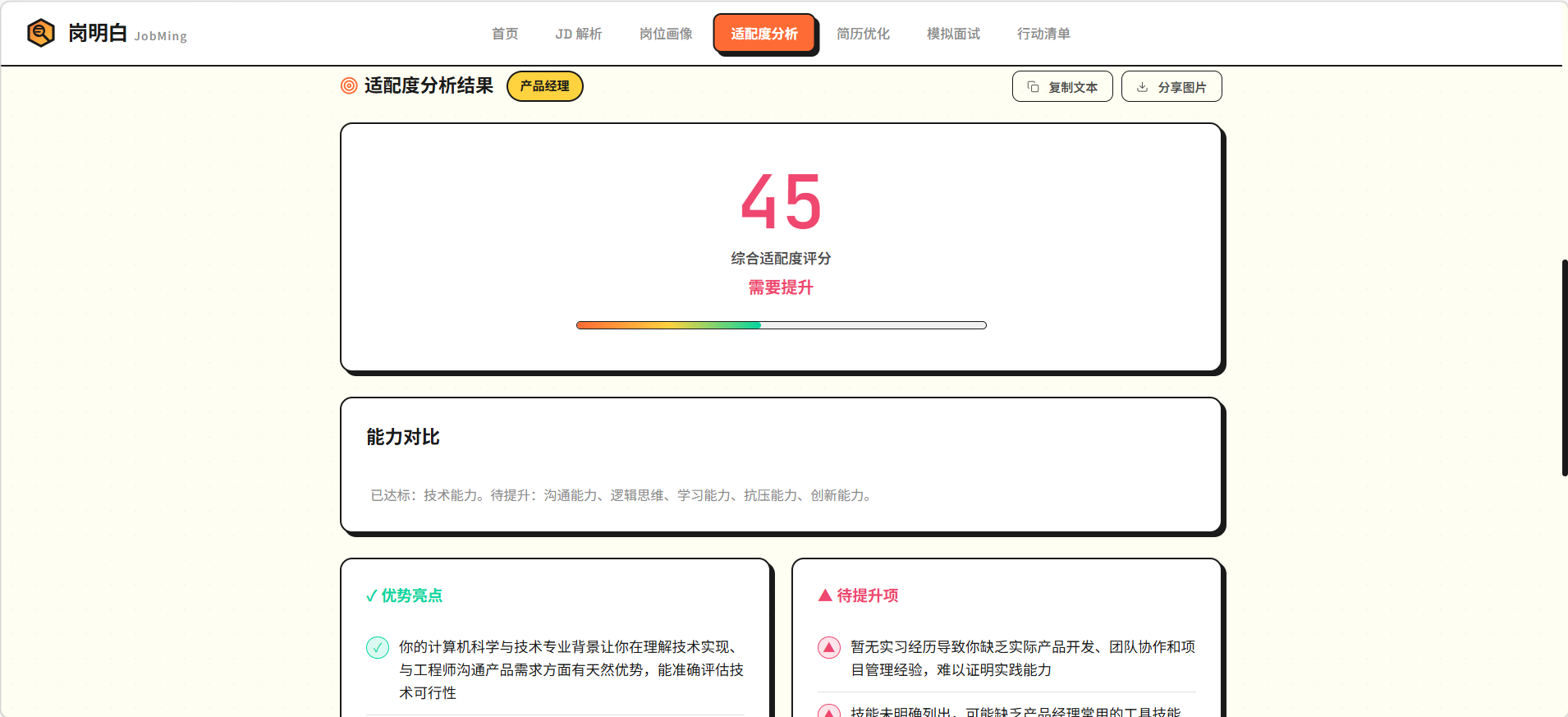Select the 适配度分析 active tab

coord(764,34)
